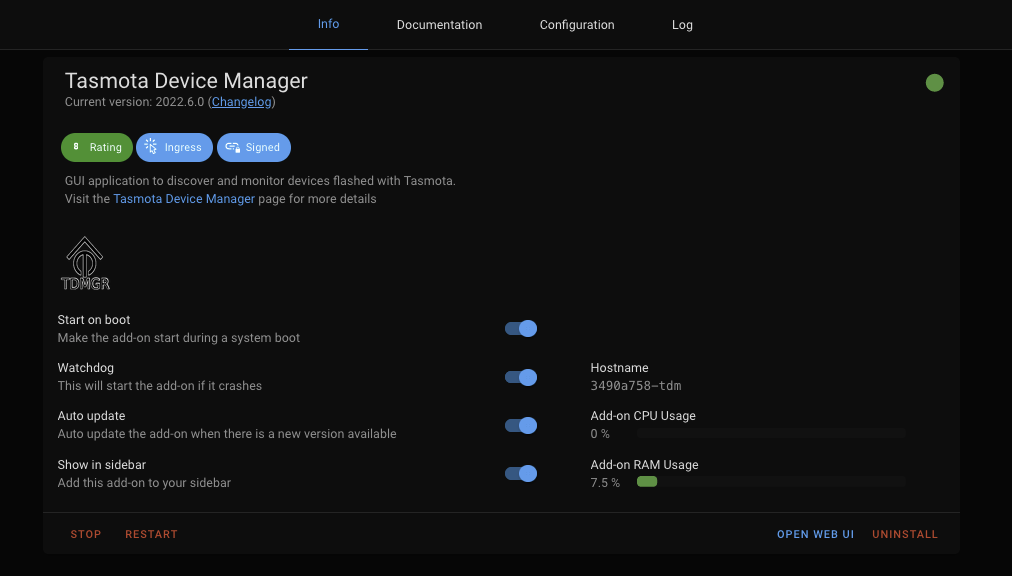Screen dimensions: 1012x576
Task: Restart the add-on with RESTART
Action: click(x=151, y=533)
